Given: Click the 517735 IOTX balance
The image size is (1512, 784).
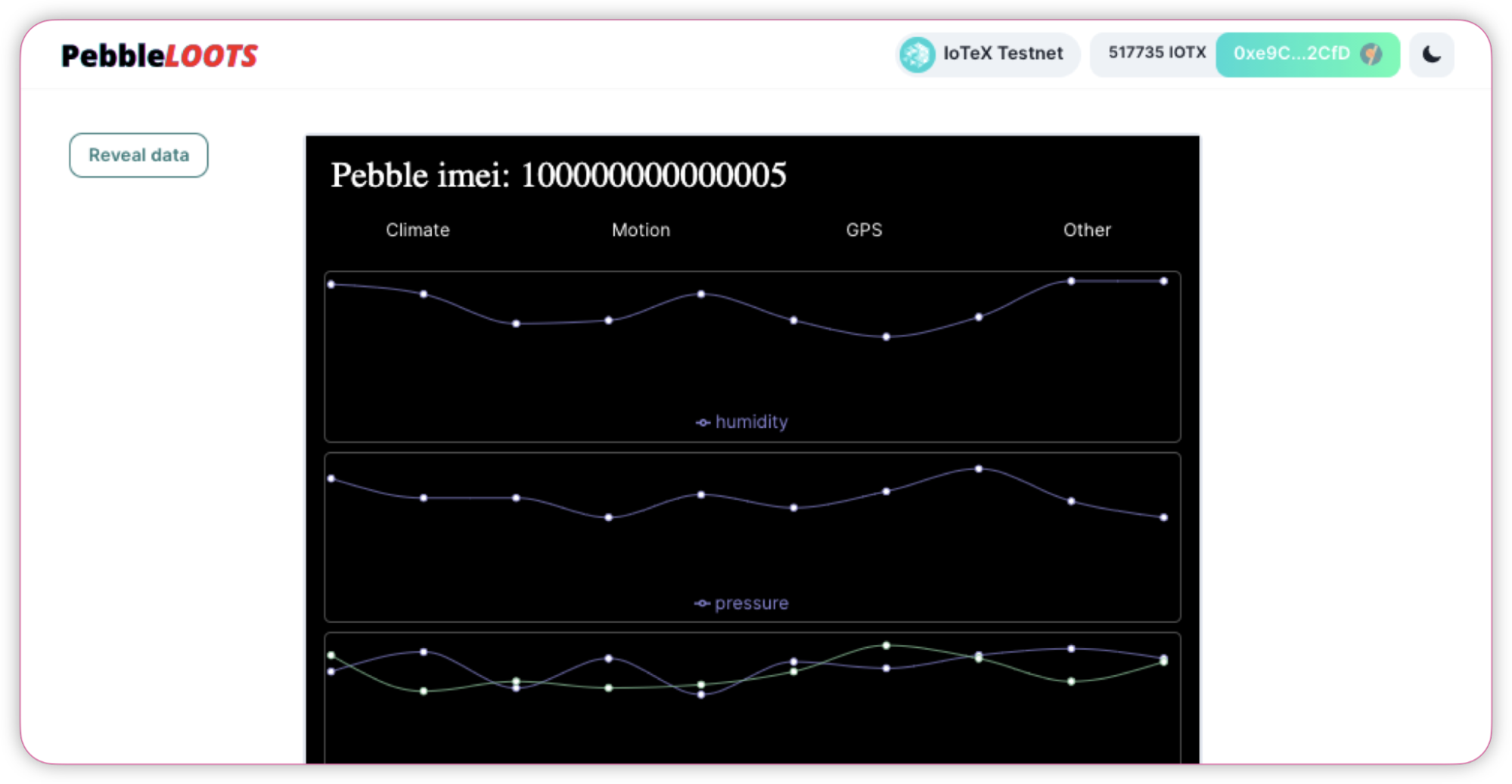Looking at the screenshot, I should pos(1157,53).
